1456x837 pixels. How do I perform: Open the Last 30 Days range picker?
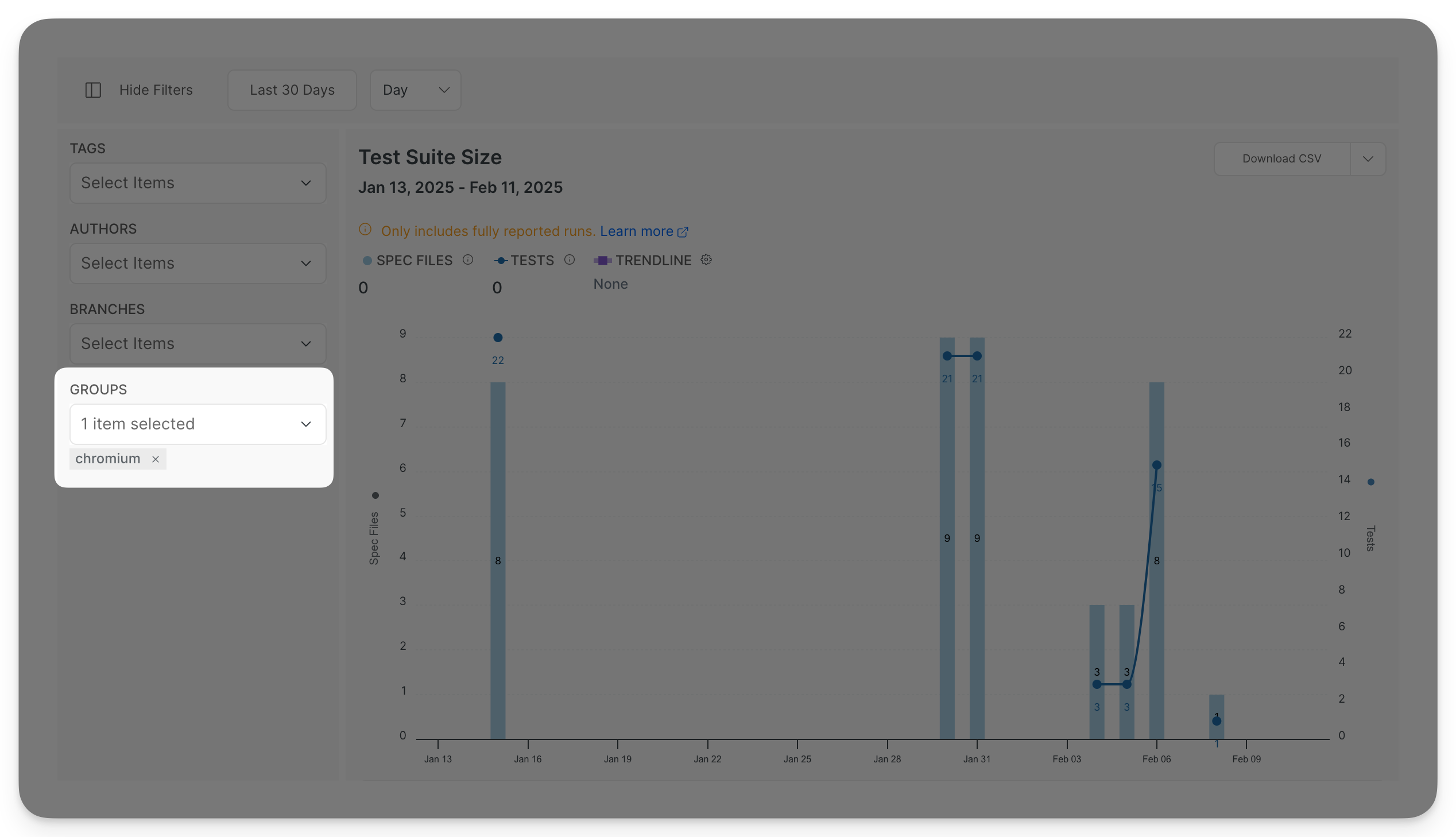(x=292, y=90)
